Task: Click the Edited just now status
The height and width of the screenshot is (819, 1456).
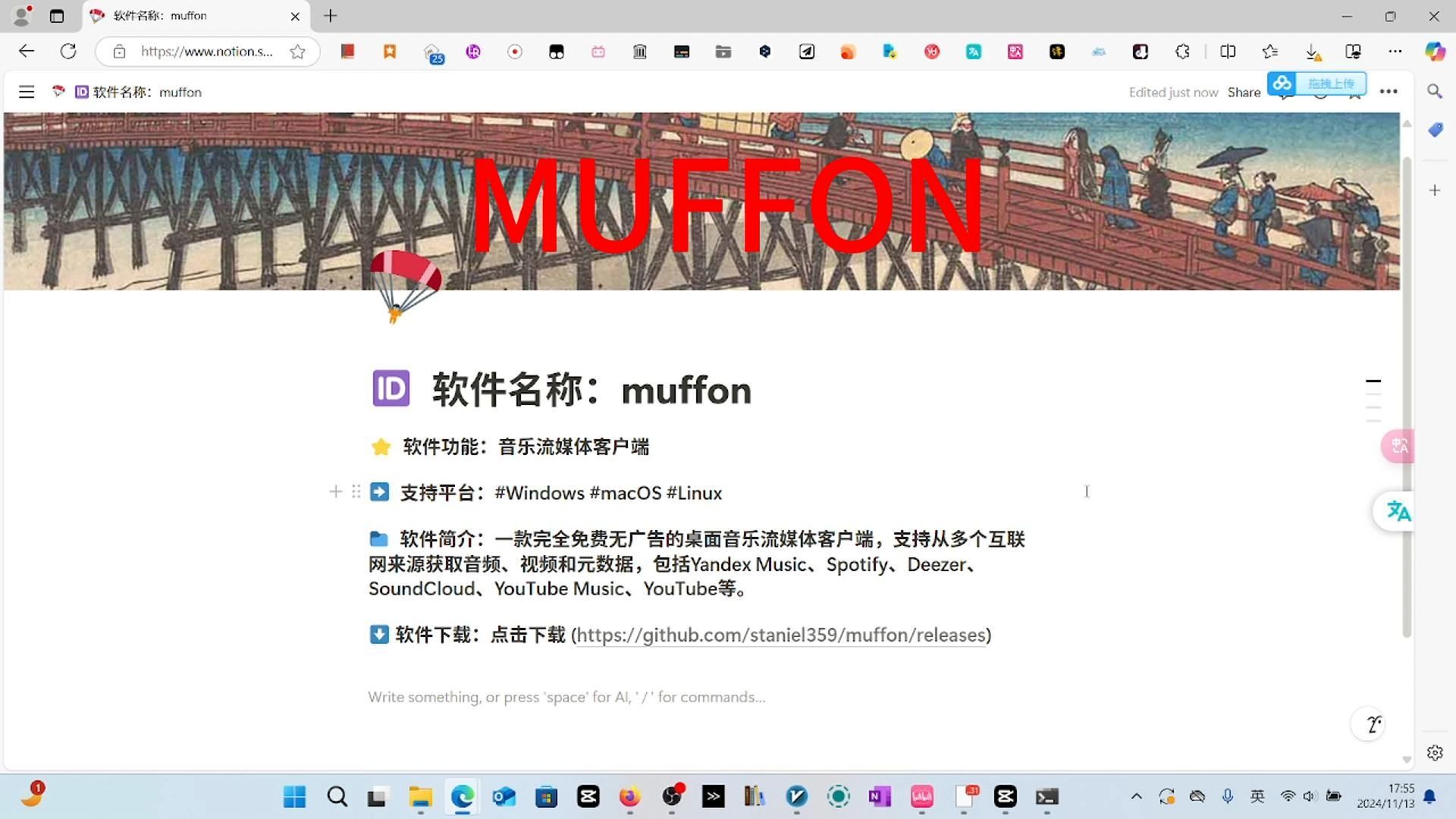Action: click(1173, 93)
